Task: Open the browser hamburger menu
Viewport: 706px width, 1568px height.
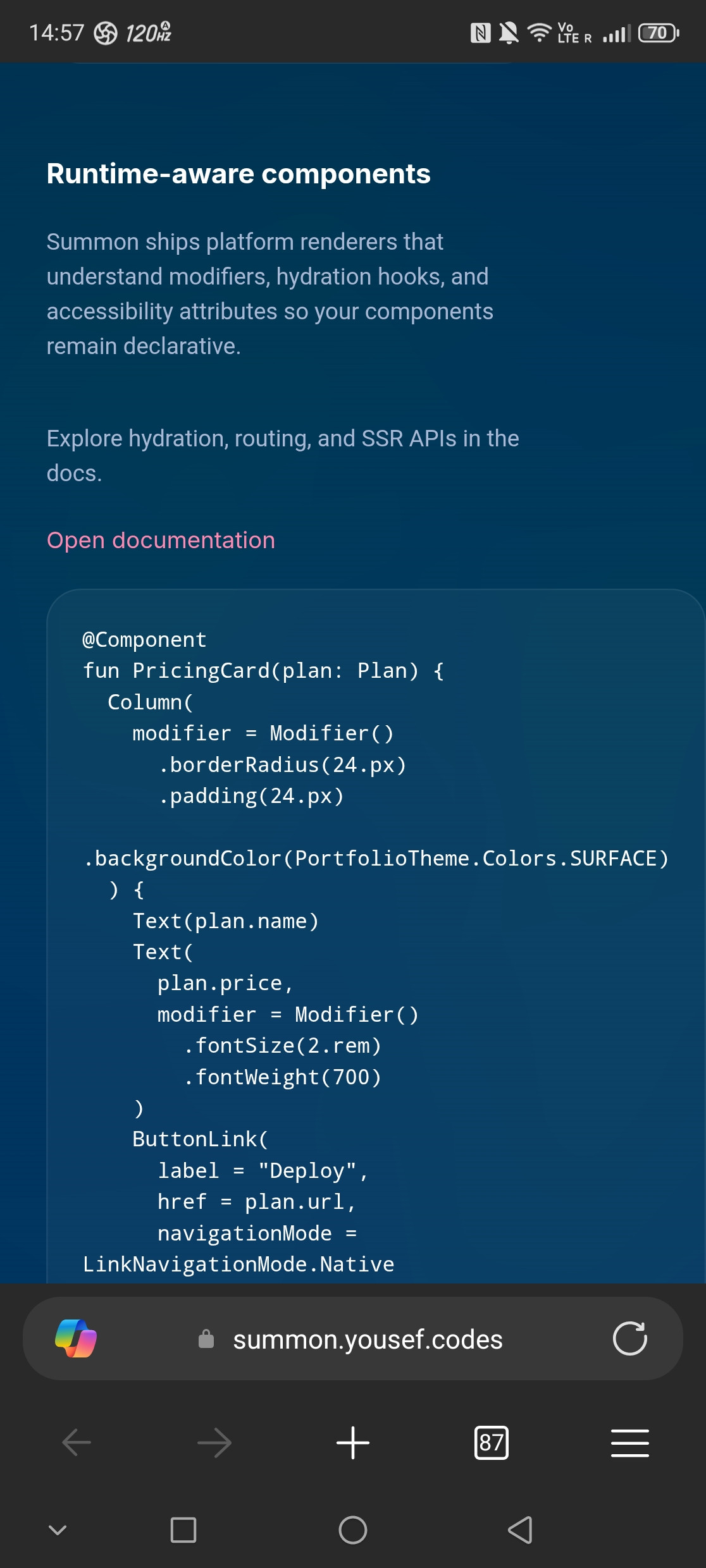Action: tap(629, 1443)
